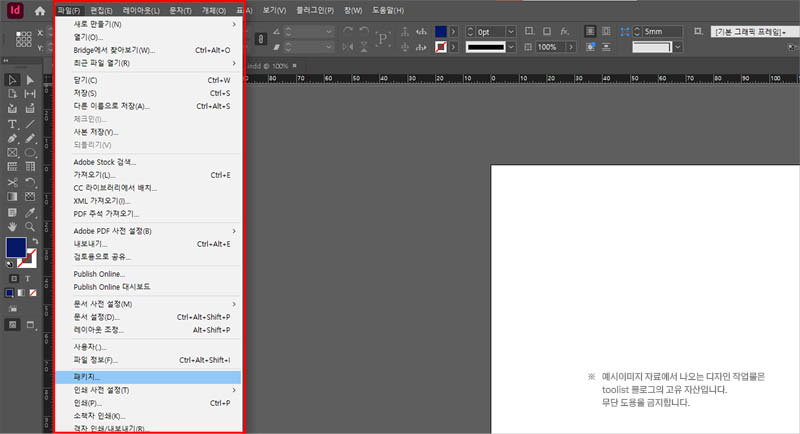The height and width of the screenshot is (434, 800).
Task: Expand fill color options arrow
Action: (453, 32)
